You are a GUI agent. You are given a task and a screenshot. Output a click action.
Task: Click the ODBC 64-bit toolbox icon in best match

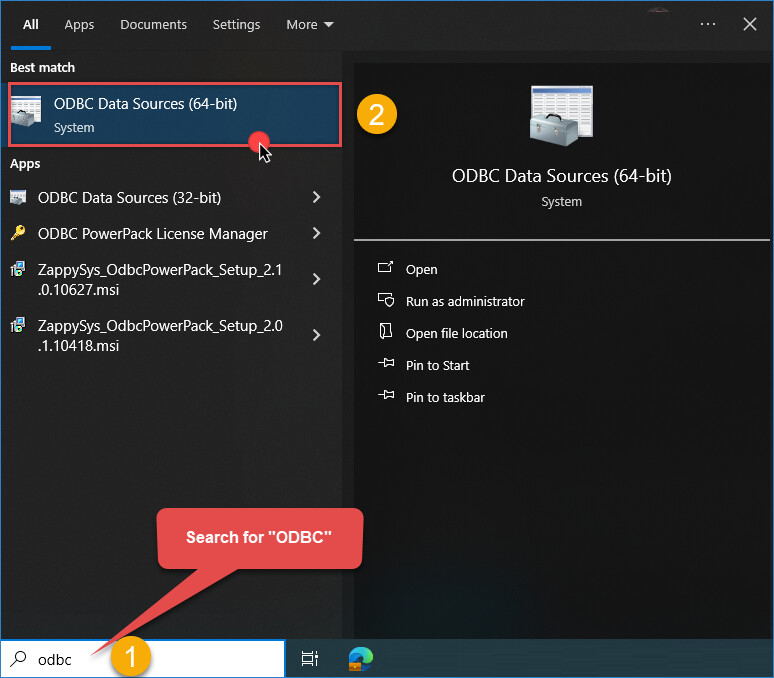click(26, 112)
